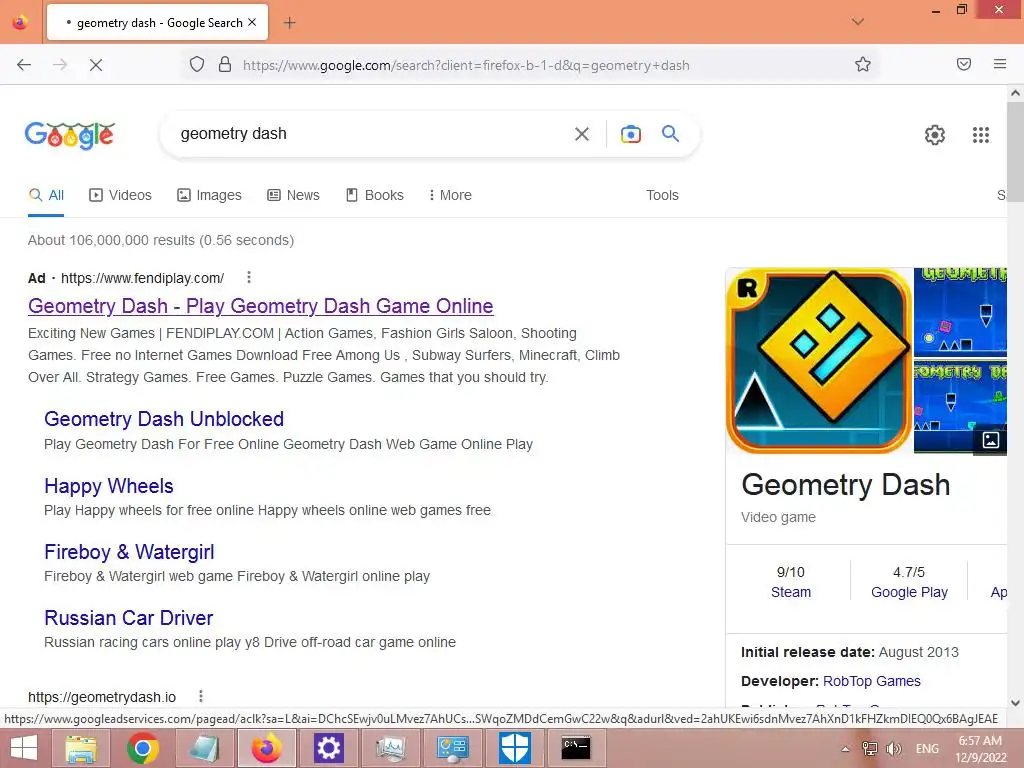Open Geometry Dash Play Game Online ad link

[261, 306]
